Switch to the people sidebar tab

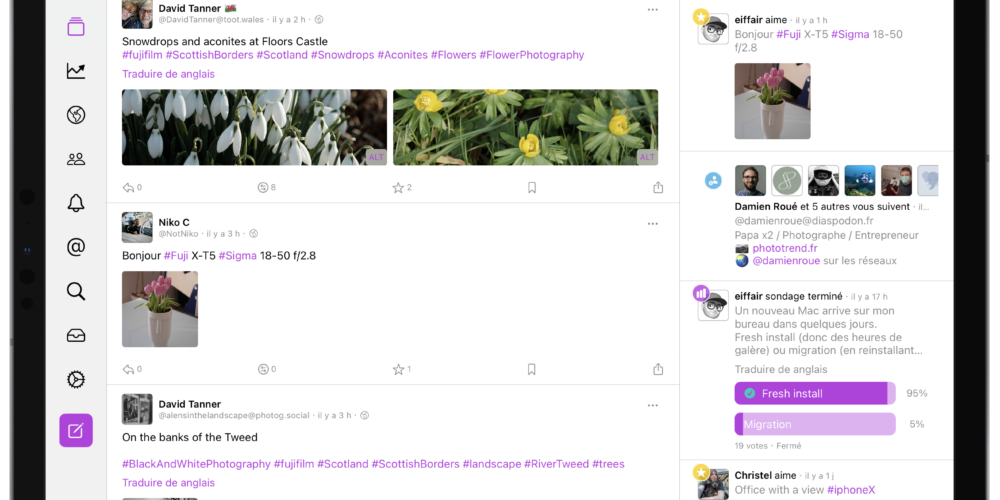(76, 159)
